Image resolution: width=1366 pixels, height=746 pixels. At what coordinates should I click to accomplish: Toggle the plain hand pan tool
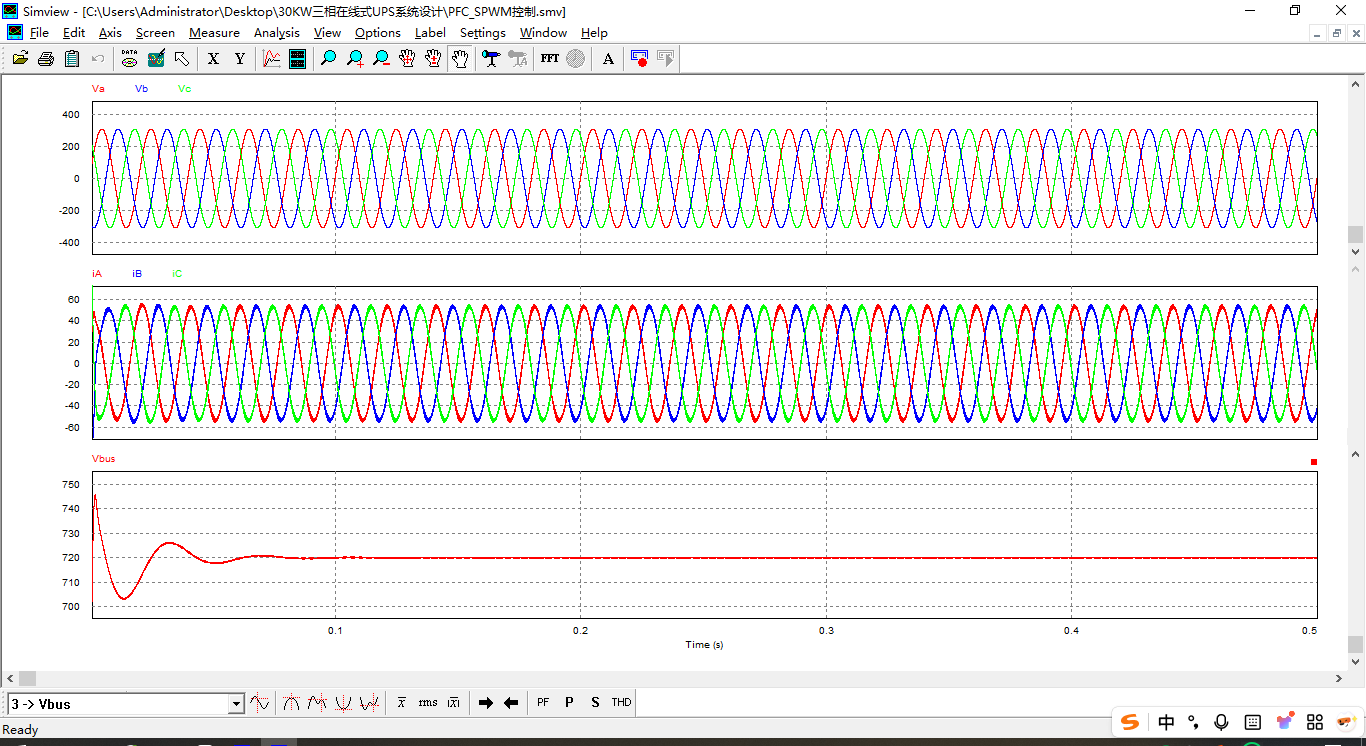459,59
